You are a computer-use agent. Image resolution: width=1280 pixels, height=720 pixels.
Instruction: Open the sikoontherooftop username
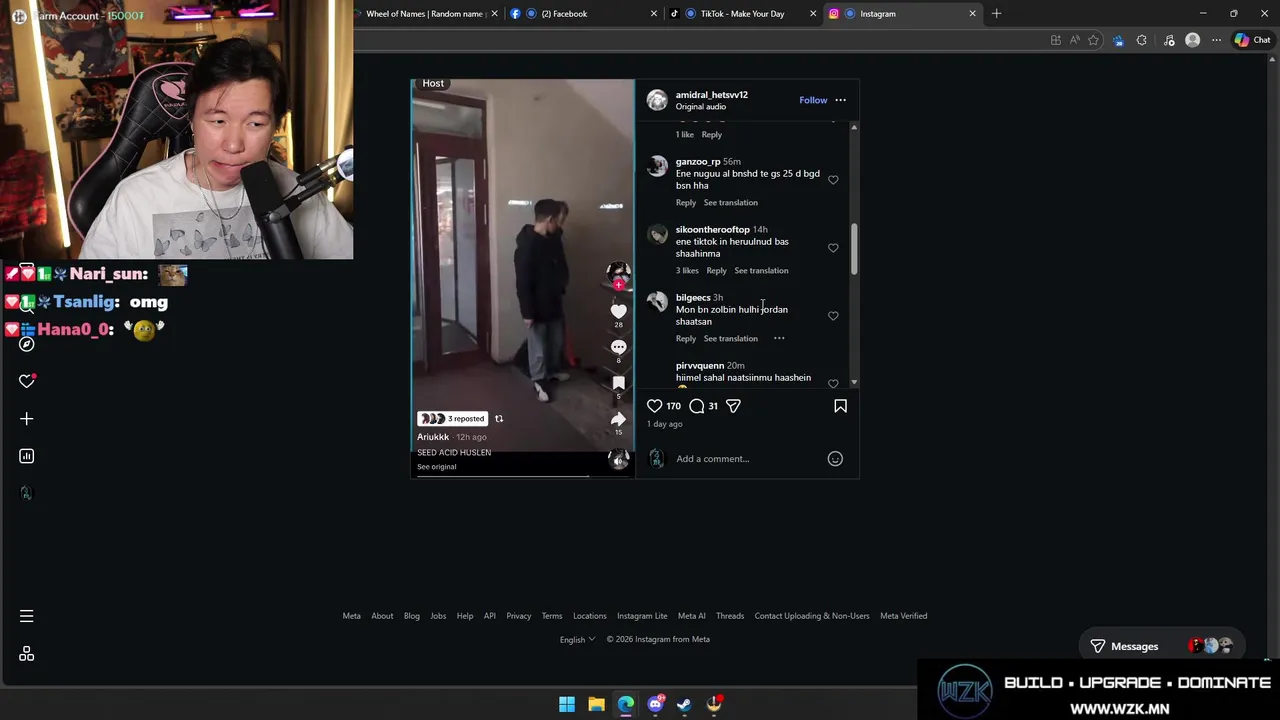712,230
